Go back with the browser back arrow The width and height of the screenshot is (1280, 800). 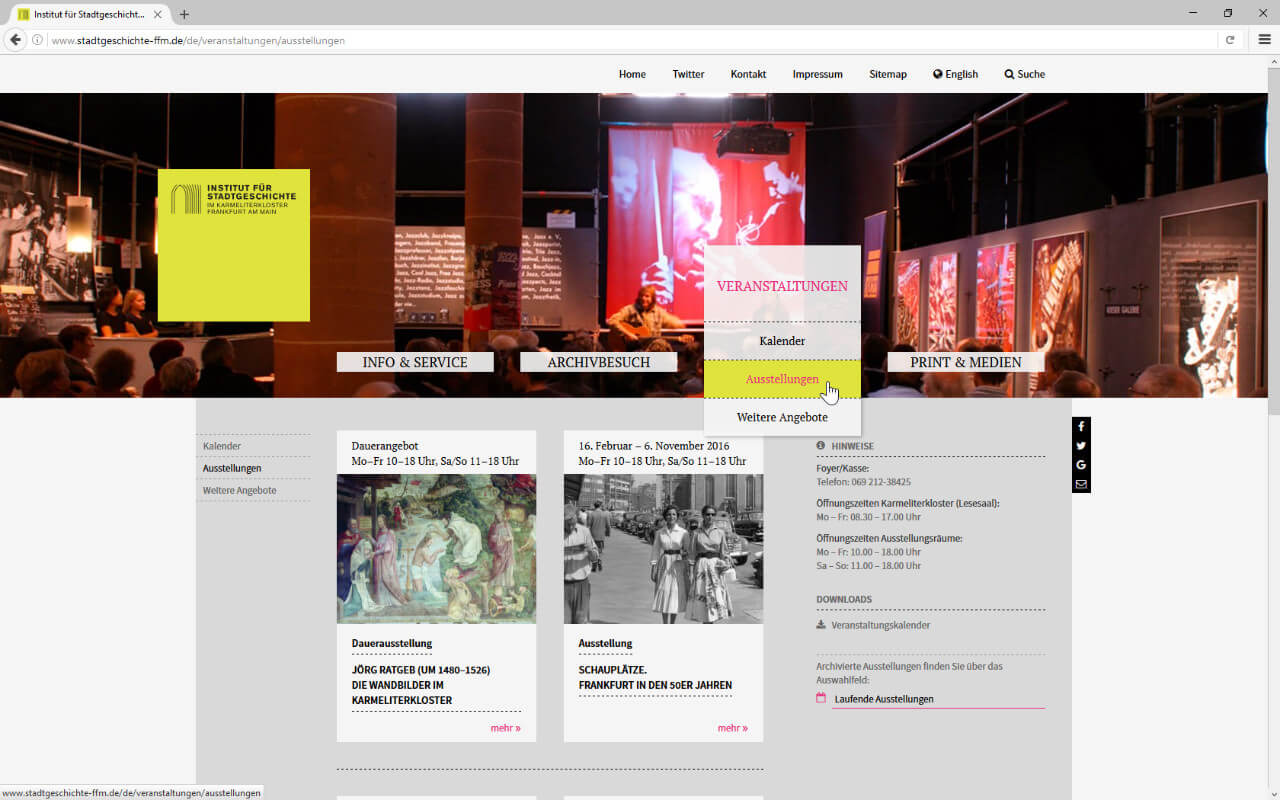point(15,40)
